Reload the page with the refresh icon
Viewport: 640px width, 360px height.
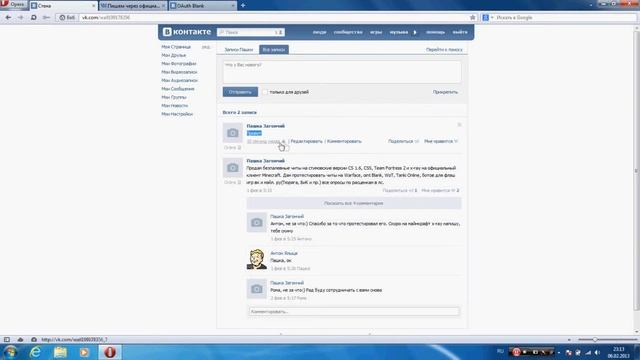[33, 18]
